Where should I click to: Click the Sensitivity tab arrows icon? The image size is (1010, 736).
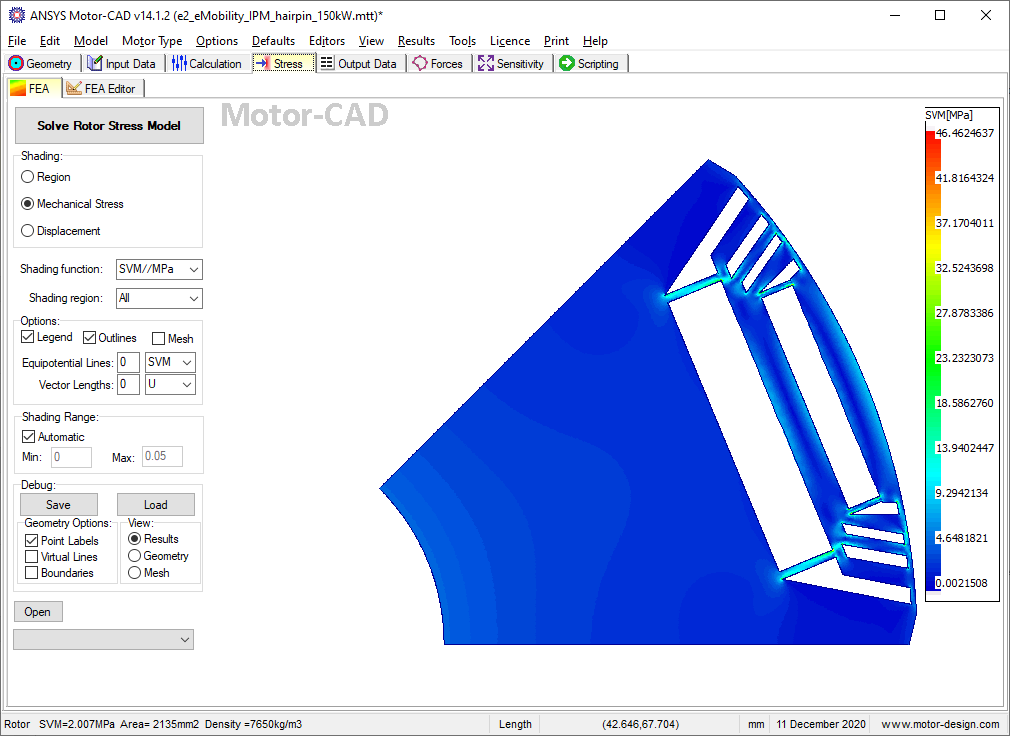pos(486,63)
